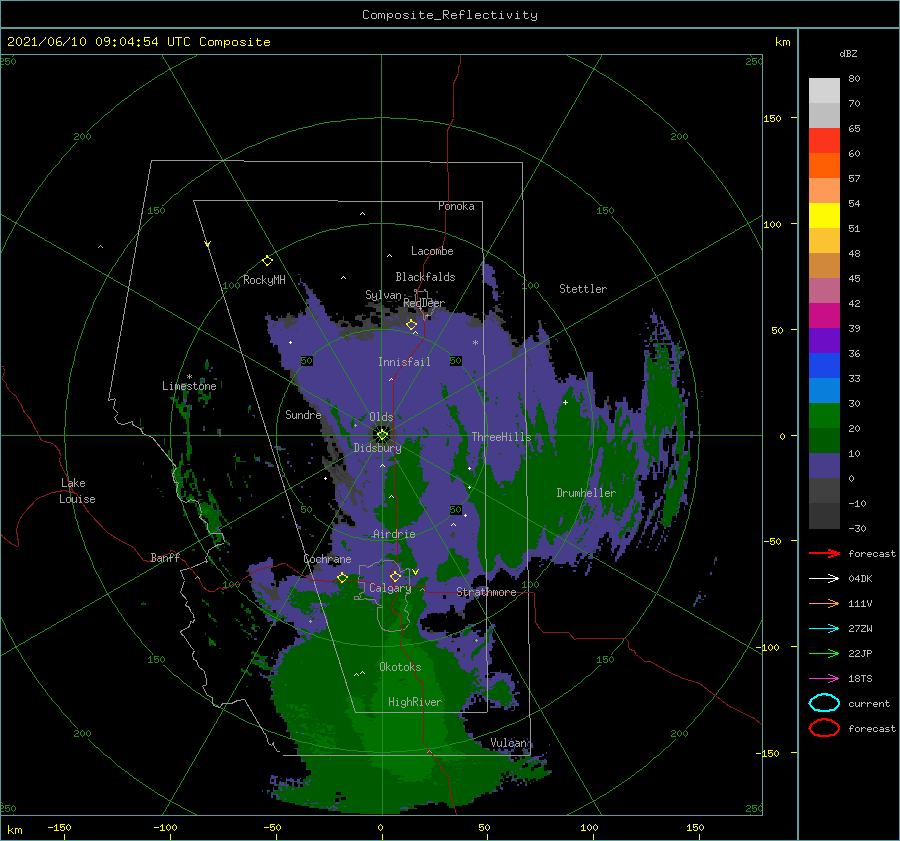This screenshot has height=841, width=900.
Task: Click the Sylvan label
Action: (383, 295)
